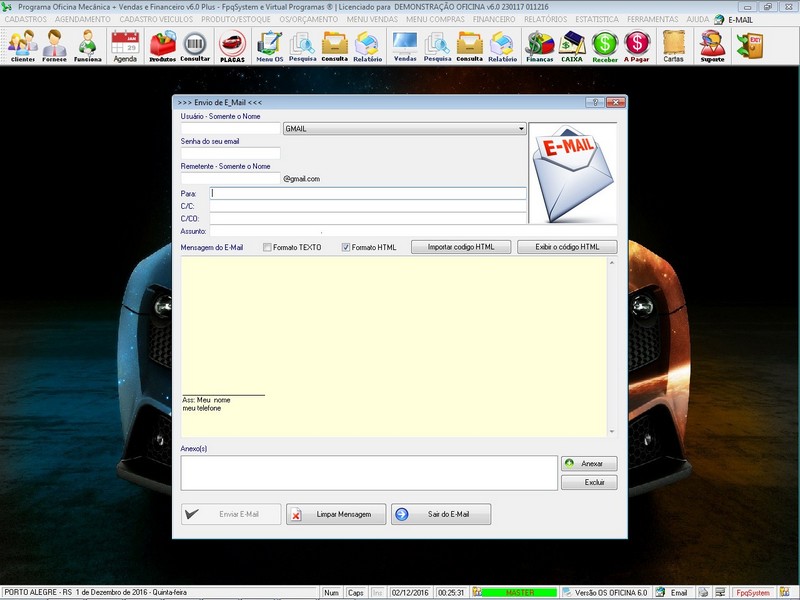
Task: Focus the Usuário name input field
Action: coord(230,129)
